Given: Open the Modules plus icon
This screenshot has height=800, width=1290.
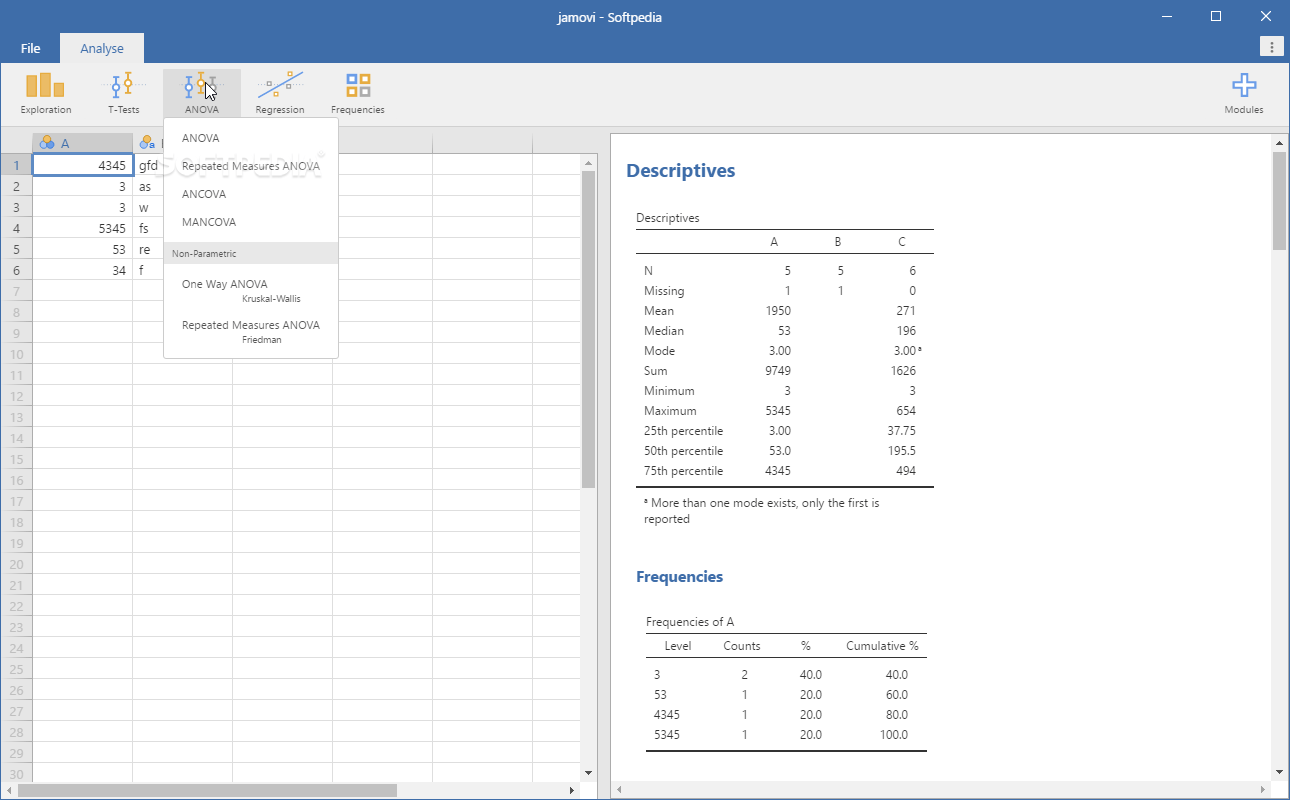Looking at the screenshot, I should click(1244, 93).
